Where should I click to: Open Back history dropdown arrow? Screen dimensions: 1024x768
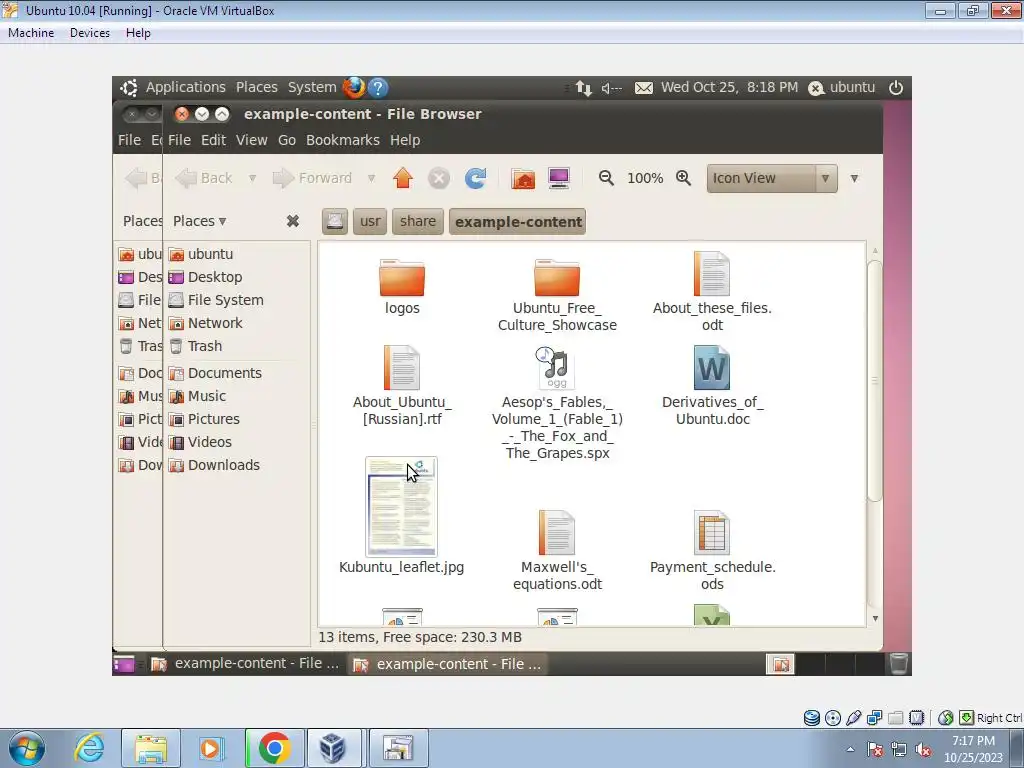[x=252, y=178]
